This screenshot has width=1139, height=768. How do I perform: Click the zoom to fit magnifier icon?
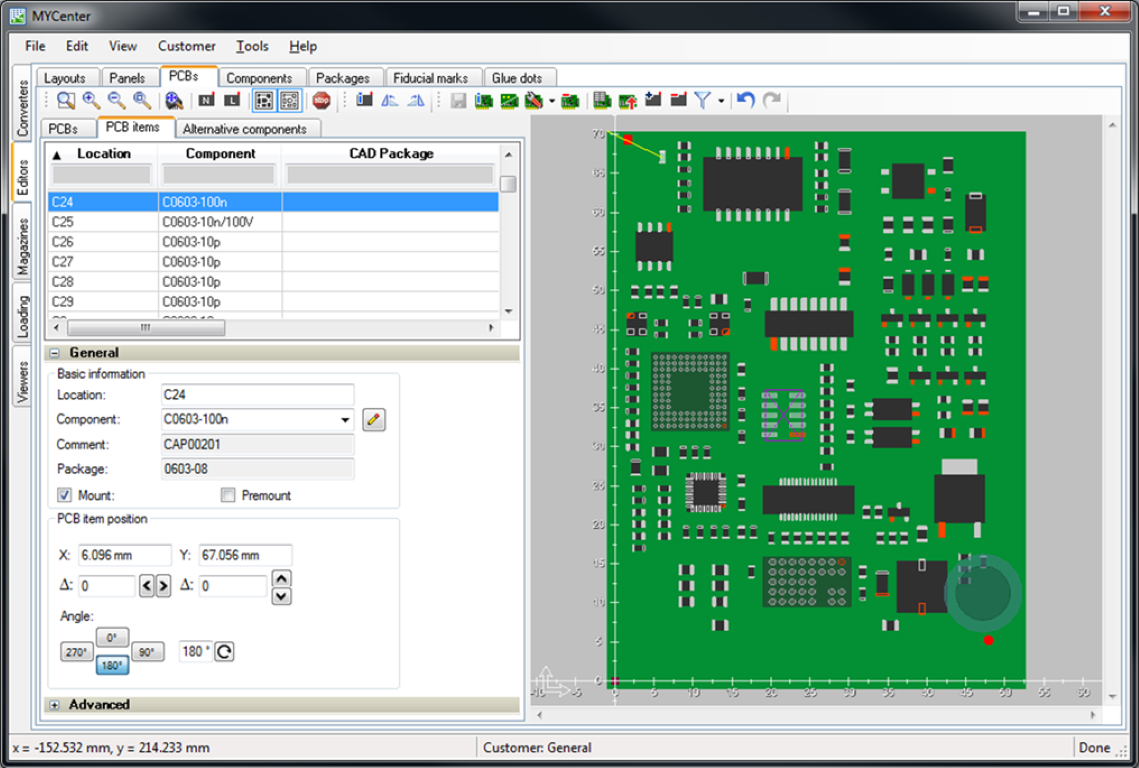(x=142, y=100)
